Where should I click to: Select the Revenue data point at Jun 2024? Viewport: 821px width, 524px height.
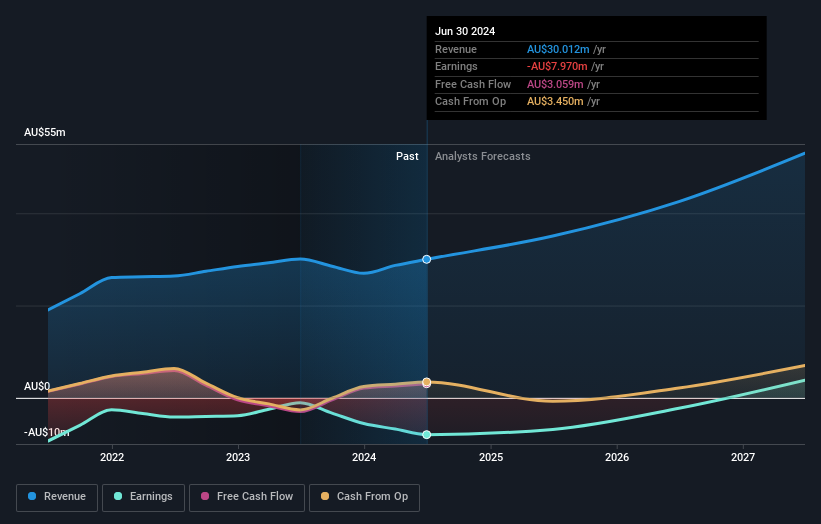427,259
